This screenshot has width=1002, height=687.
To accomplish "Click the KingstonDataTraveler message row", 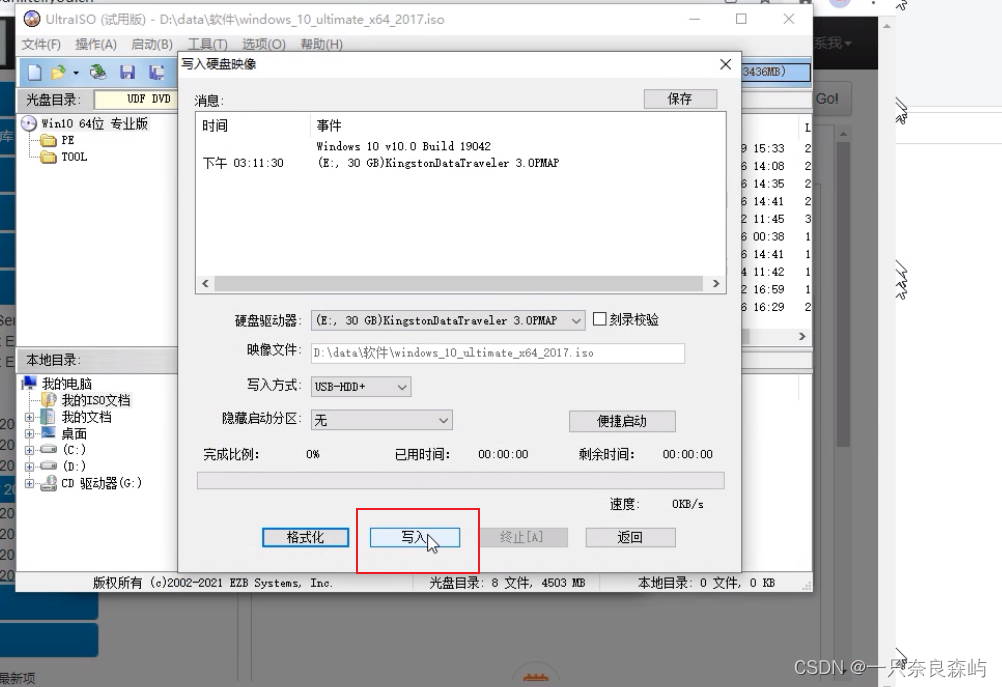I will tap(438, 163).
